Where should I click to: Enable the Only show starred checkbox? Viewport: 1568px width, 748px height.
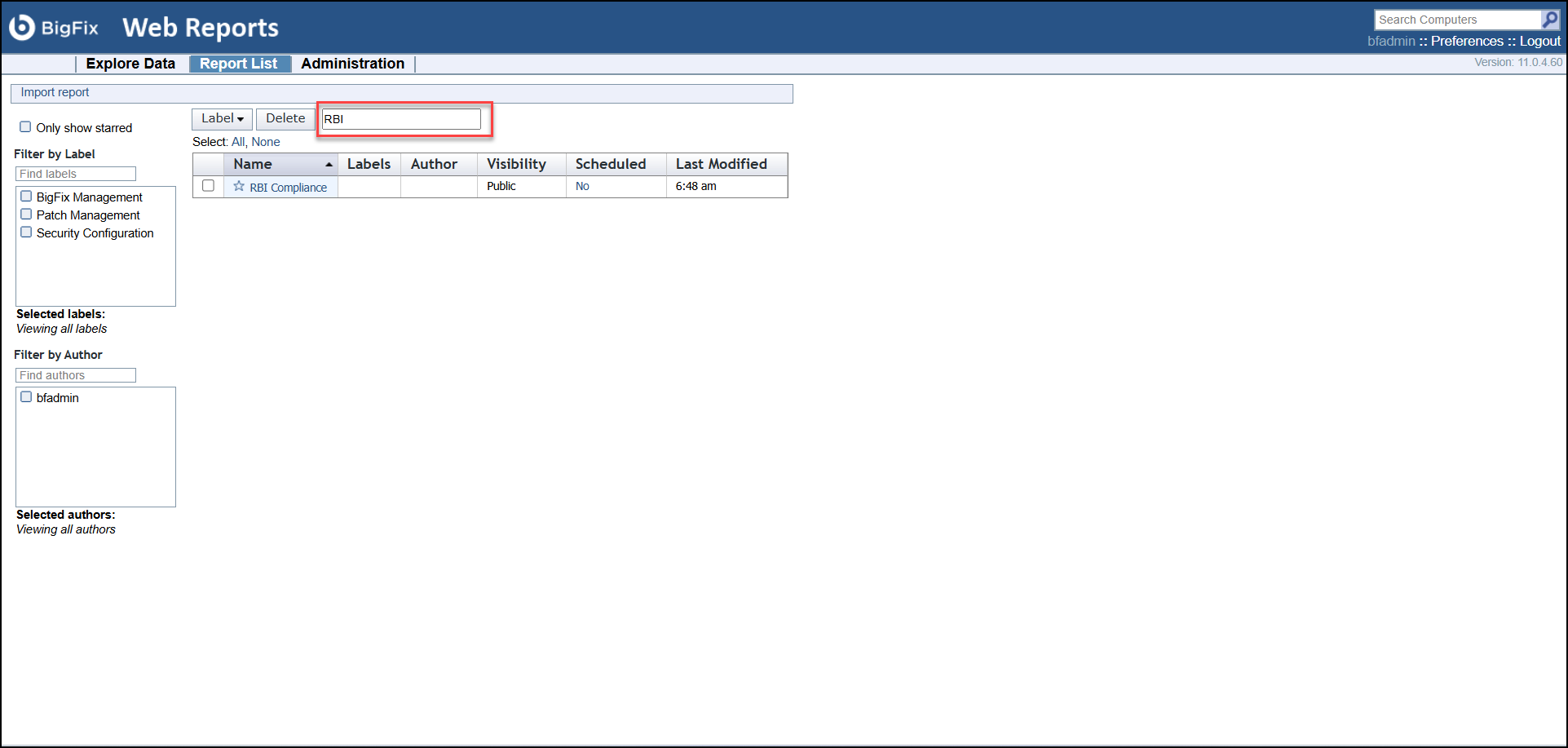[x=25, y=126]
